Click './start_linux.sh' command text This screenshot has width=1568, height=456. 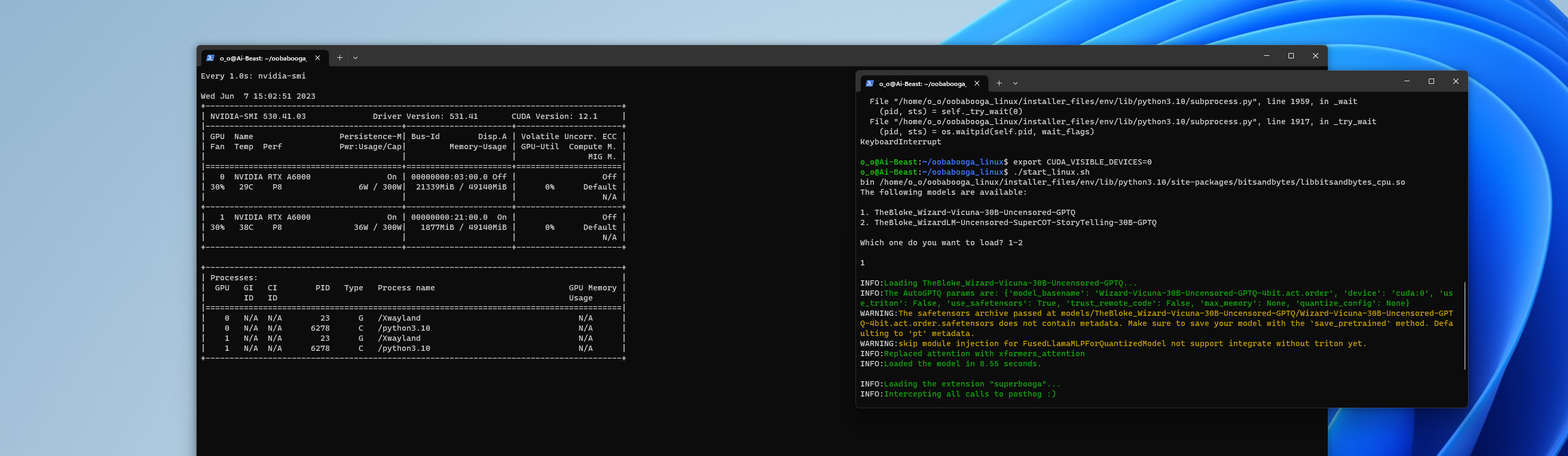[x=1051, y=172]
